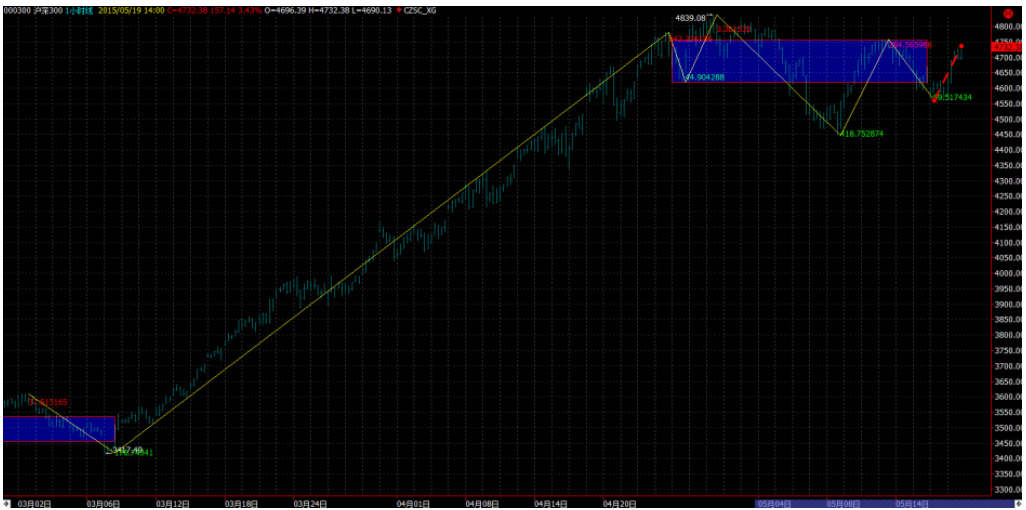Click the 03月18日 date on time axis
This screenshot has width=1026, height=510.
[241, 503]
